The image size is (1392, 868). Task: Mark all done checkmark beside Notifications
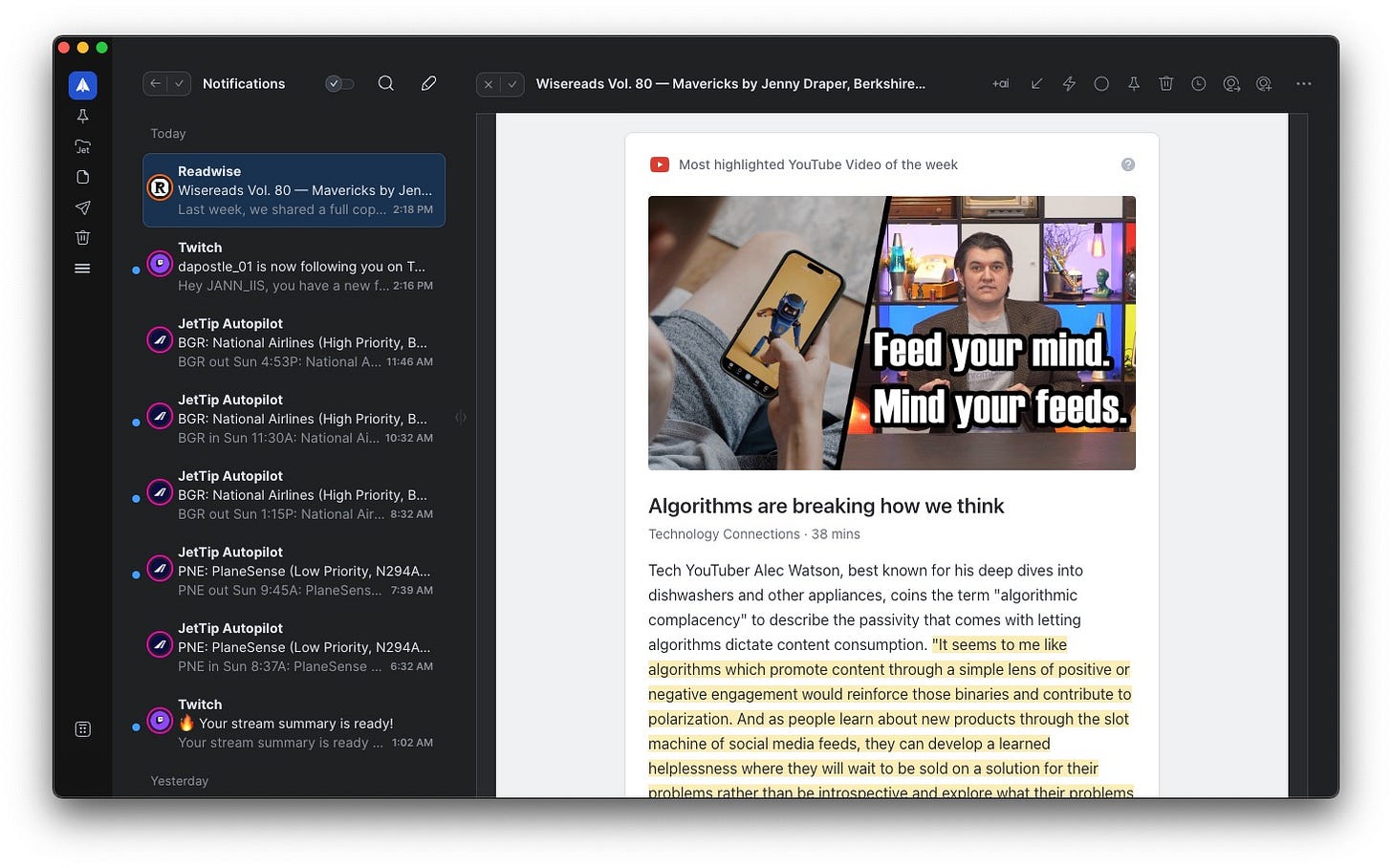pos(179,84)
